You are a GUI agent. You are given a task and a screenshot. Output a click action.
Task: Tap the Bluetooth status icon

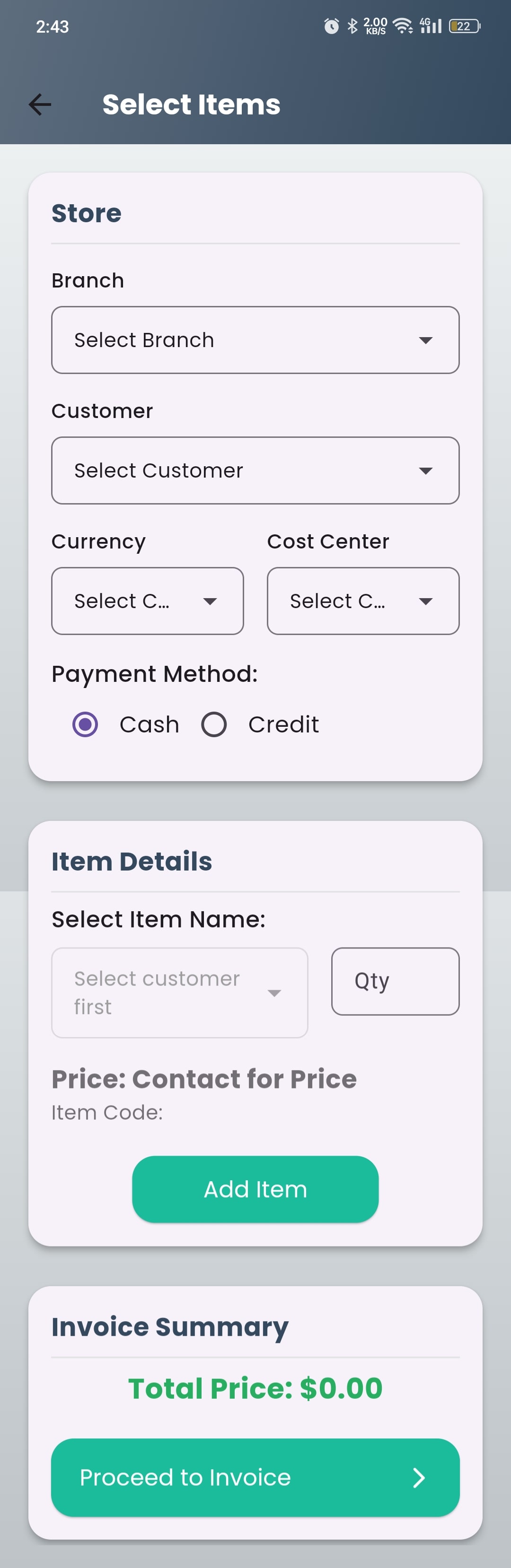coord(352,26)
